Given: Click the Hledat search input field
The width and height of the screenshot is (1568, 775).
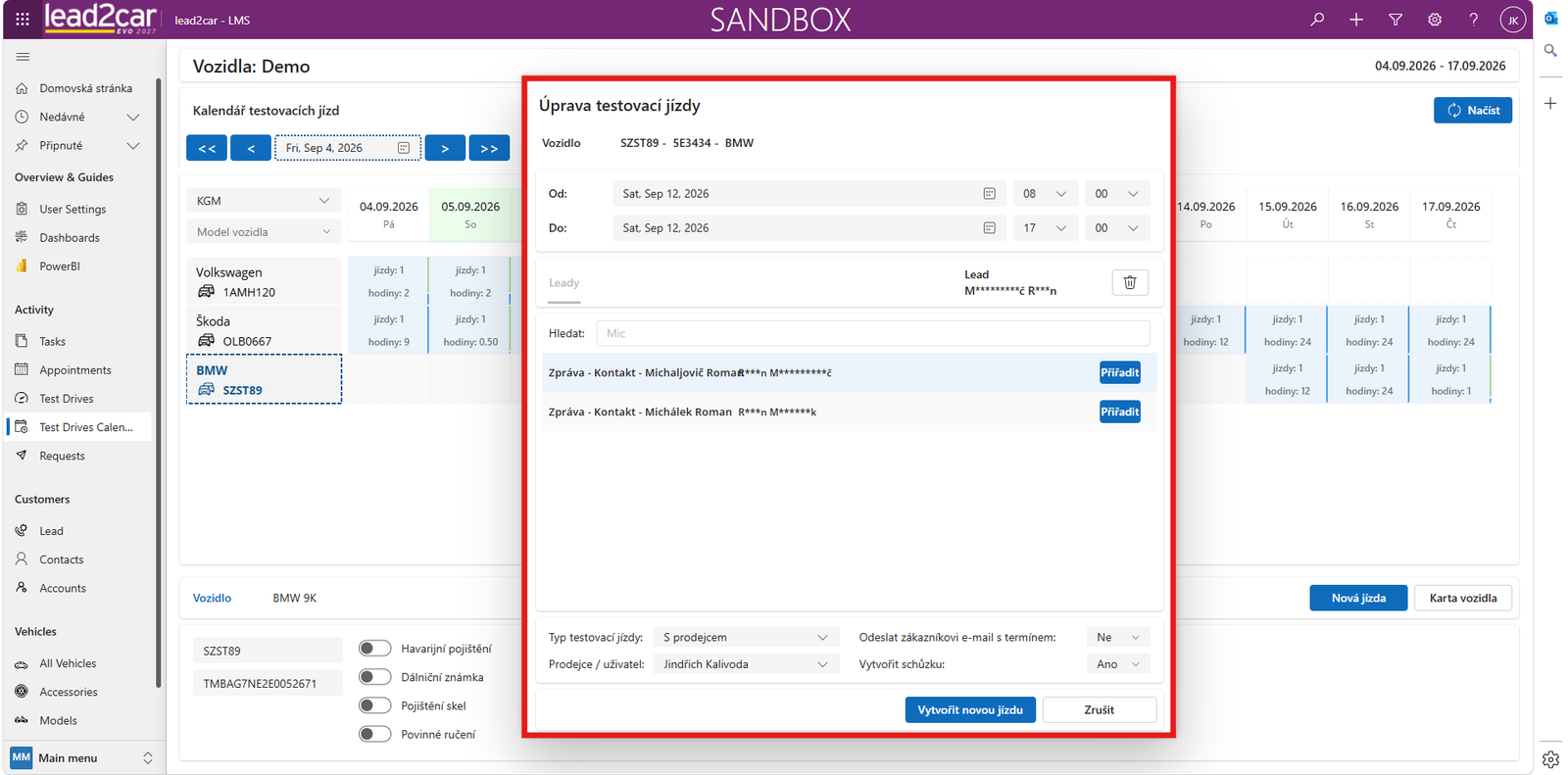Looking at the screenshot, I should 873,333.
